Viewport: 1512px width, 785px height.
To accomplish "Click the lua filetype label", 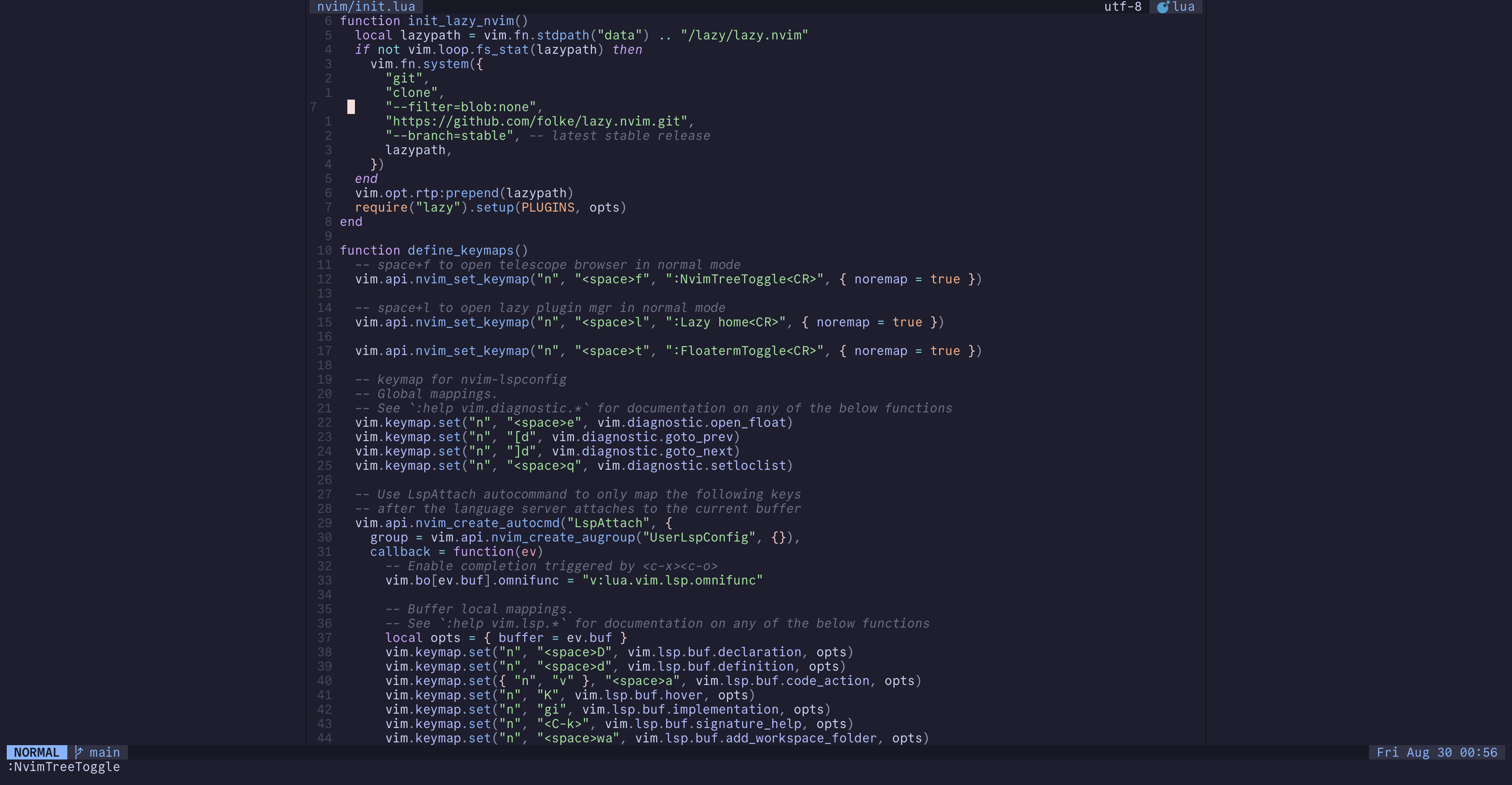I will point(1183,6).
